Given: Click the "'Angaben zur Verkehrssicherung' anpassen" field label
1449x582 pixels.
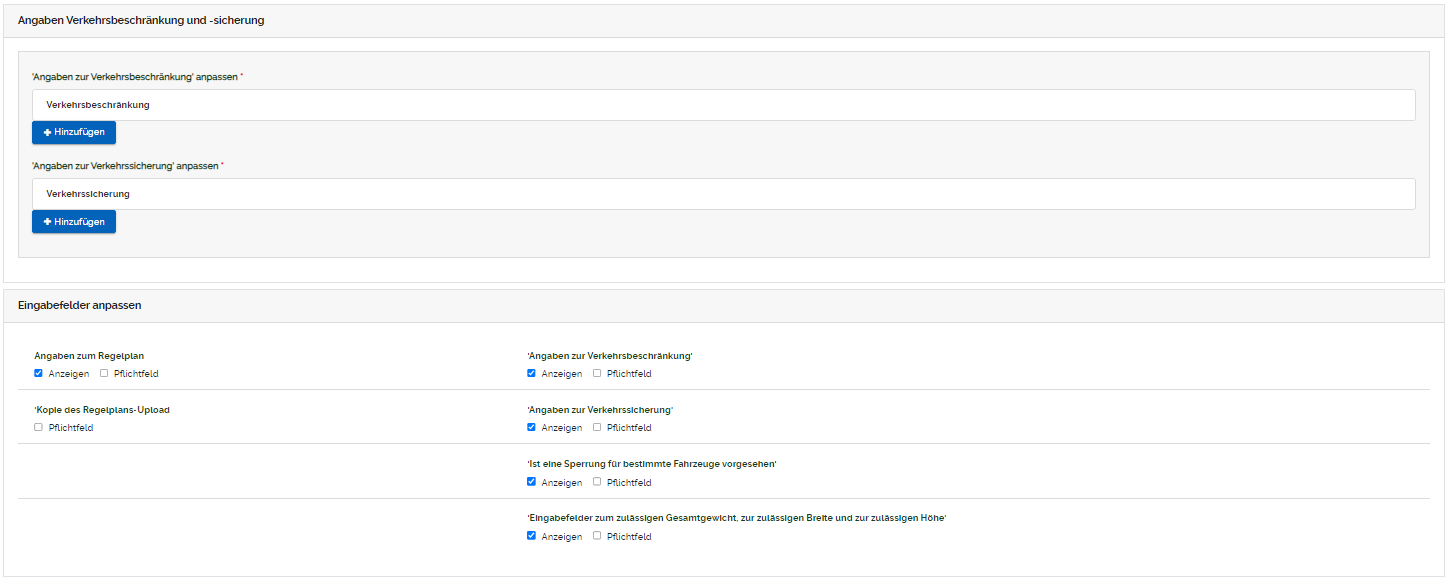Looking at the screenshot, I should pyautogui.click(x=125, y=166).
